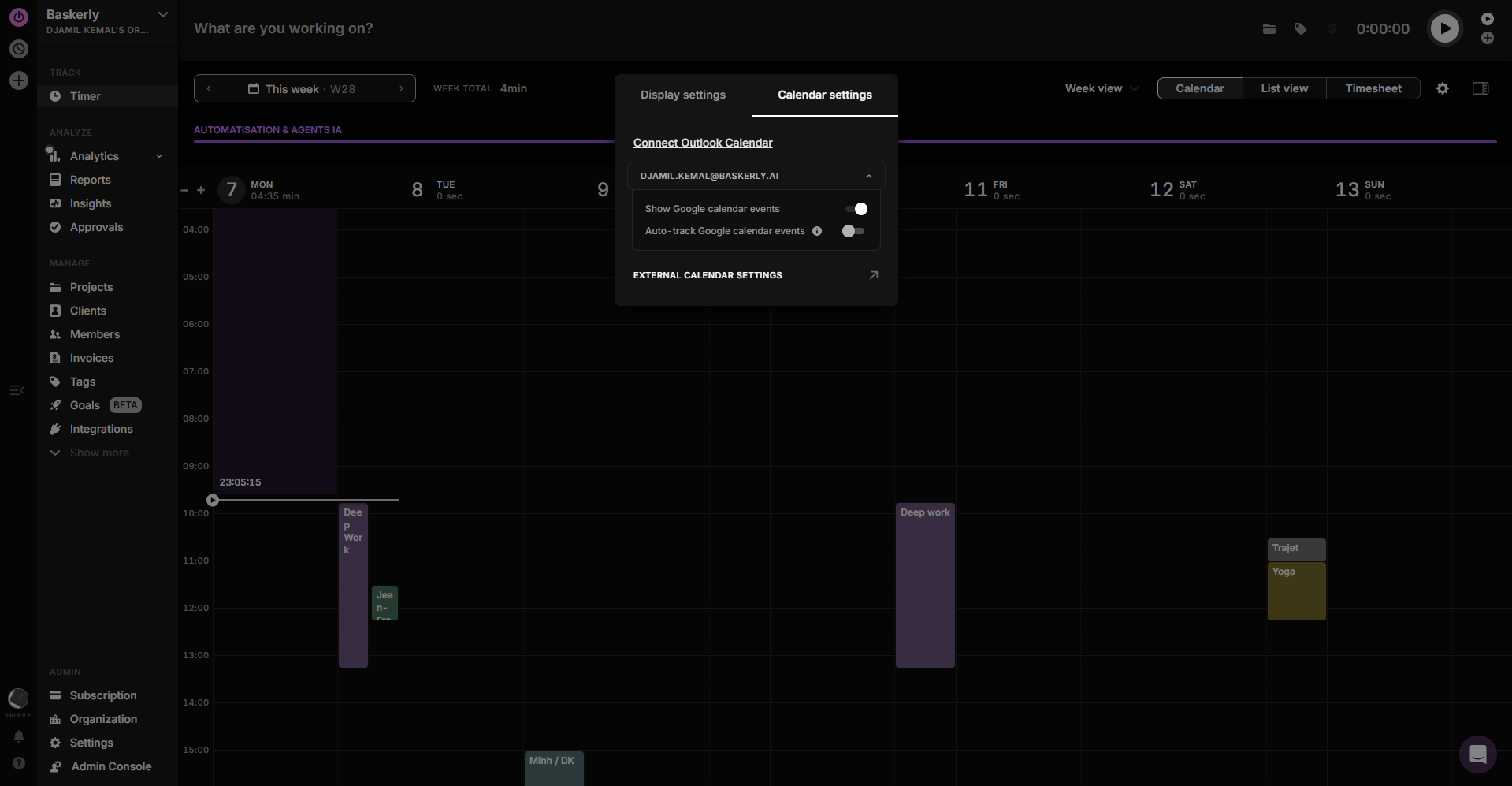This screenshot has width=1512, height=786.
Task: Click the help question mark icon
Action: (x=19, y=763)
